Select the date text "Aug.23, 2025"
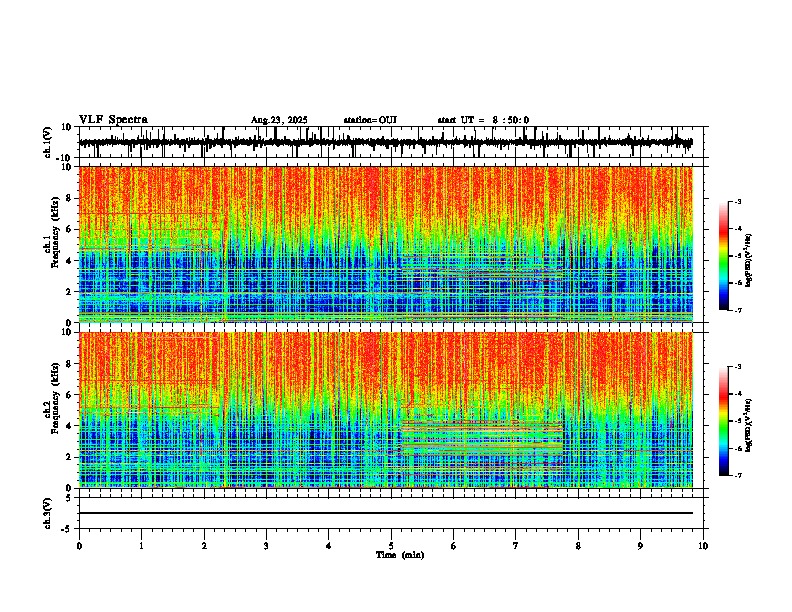Viewport: 792px width, 612px height. (x=279, y=120)
